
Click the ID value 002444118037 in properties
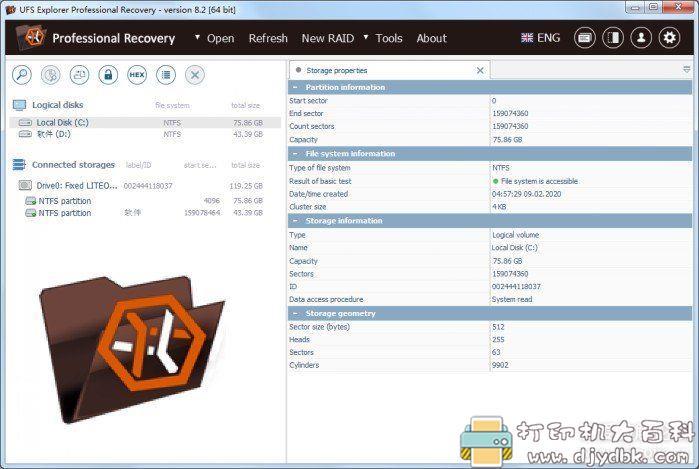pyautogui.click(x=516, y=286)
